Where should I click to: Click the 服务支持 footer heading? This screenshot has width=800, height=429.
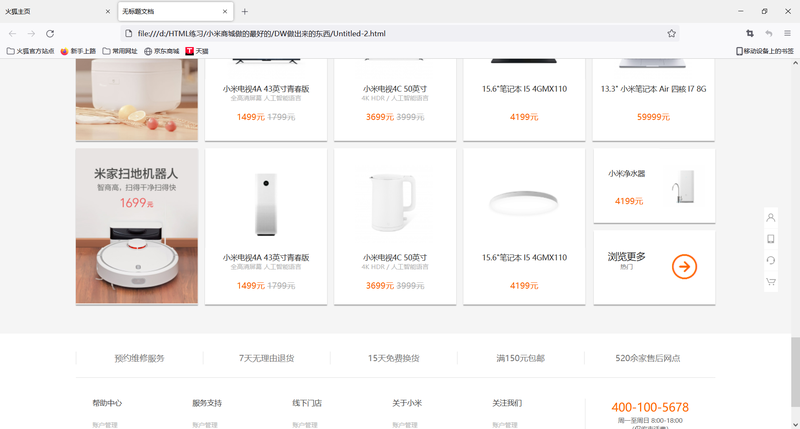pos(207,403)
